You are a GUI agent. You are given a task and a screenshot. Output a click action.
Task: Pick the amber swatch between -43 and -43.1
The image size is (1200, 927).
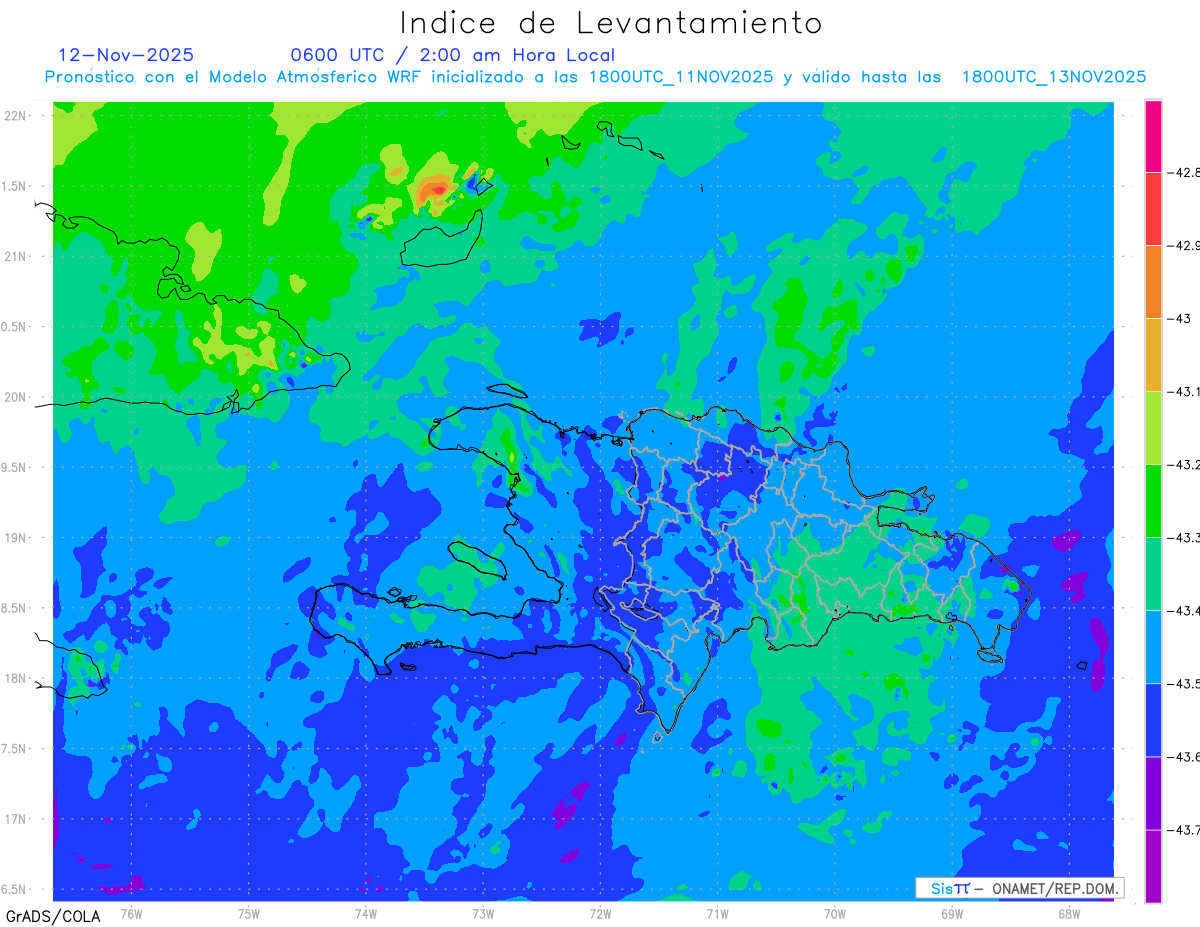tap(1153, 354)
